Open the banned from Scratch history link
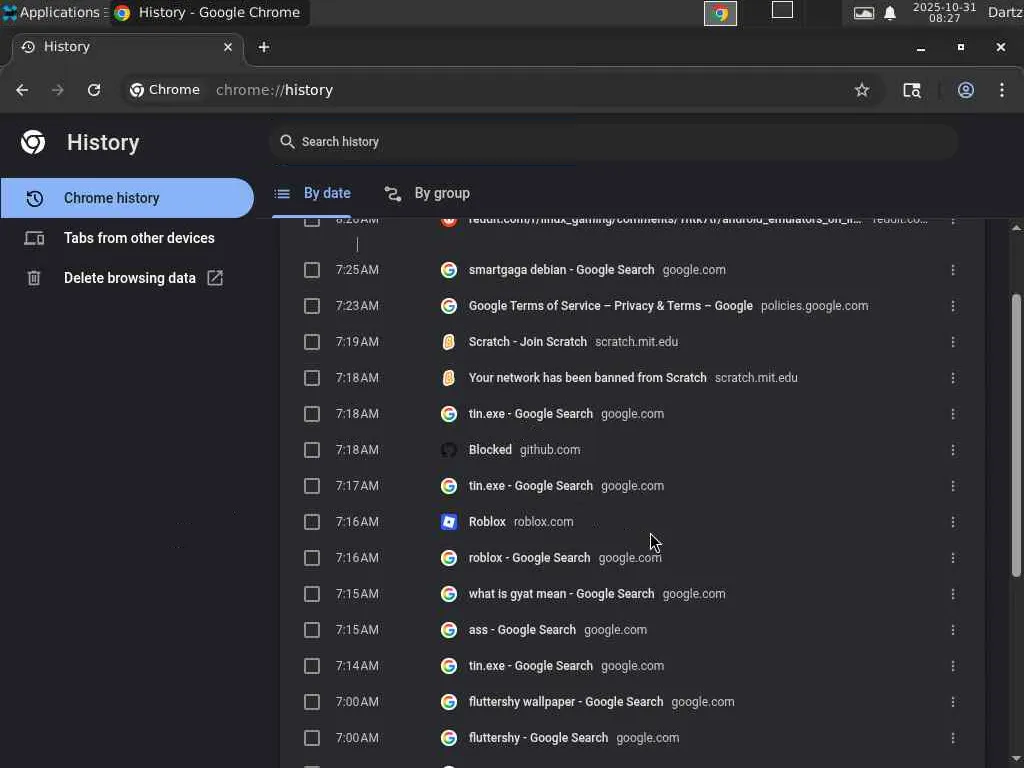The image size is (1024, 768). (587, 378)
